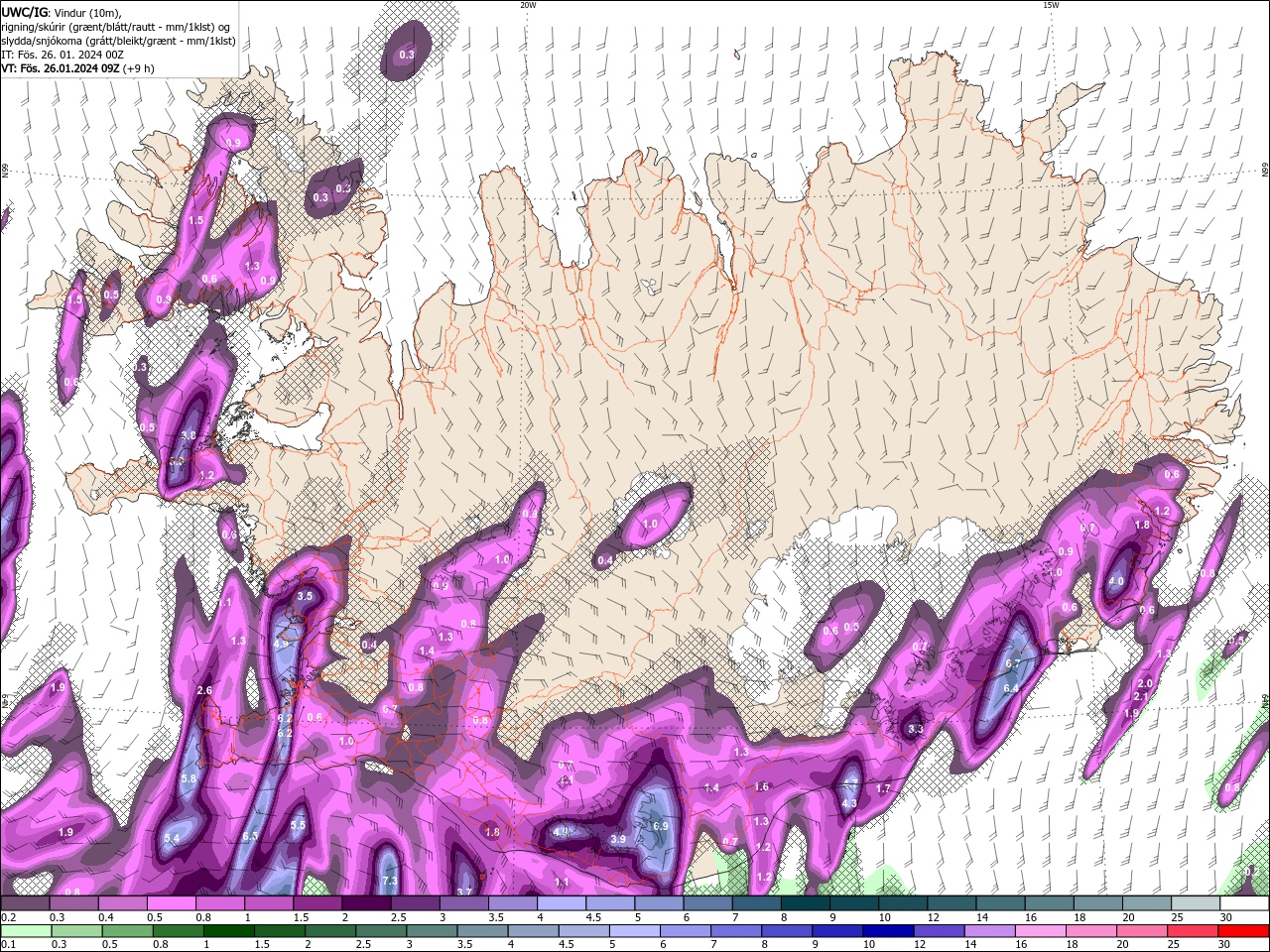Viewport: 1270px width, 952px height.
Task: Pick the periwinkle 4–4.5 snow legend swatch
Action: 563,903
